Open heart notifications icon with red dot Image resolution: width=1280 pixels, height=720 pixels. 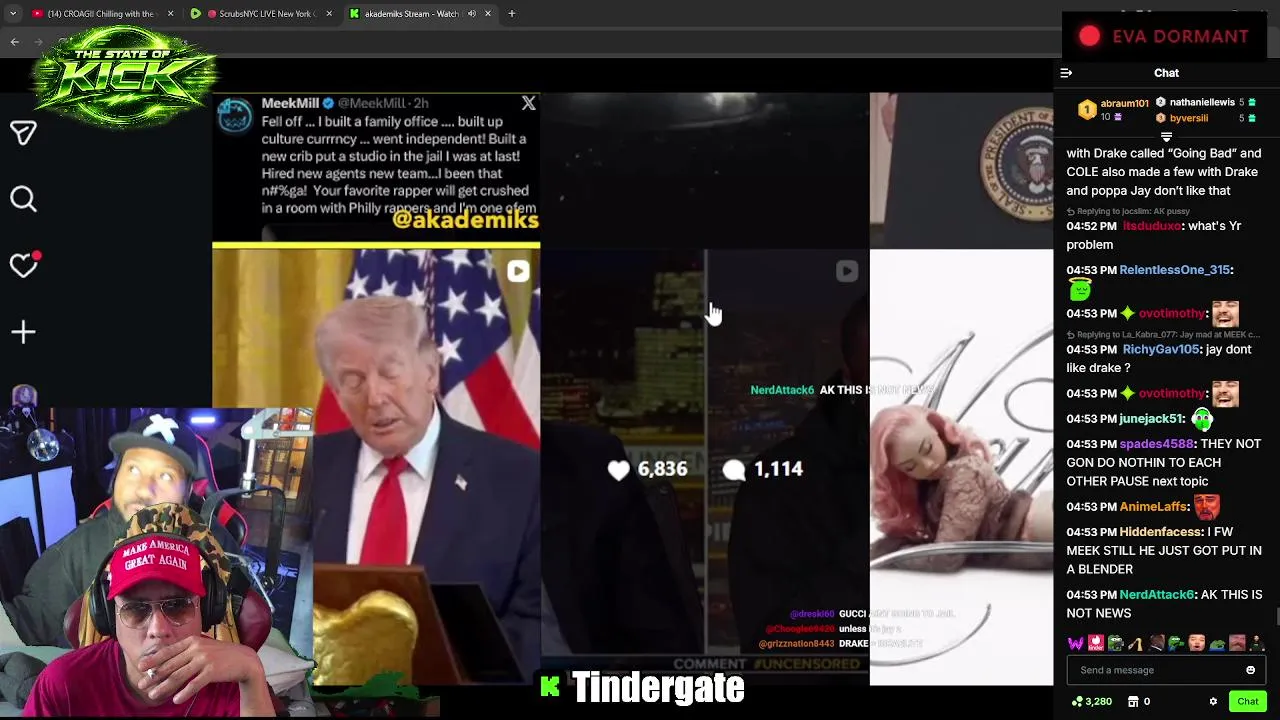[23, 264]
